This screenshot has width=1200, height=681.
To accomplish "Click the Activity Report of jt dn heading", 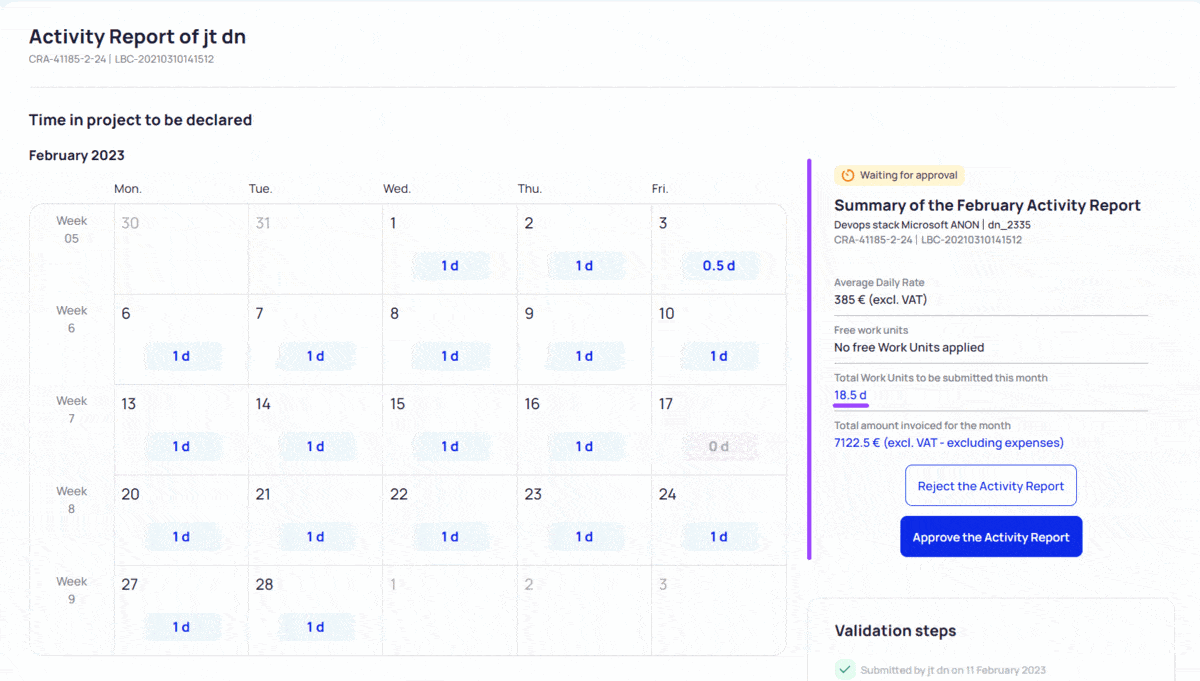I will 137,37.
